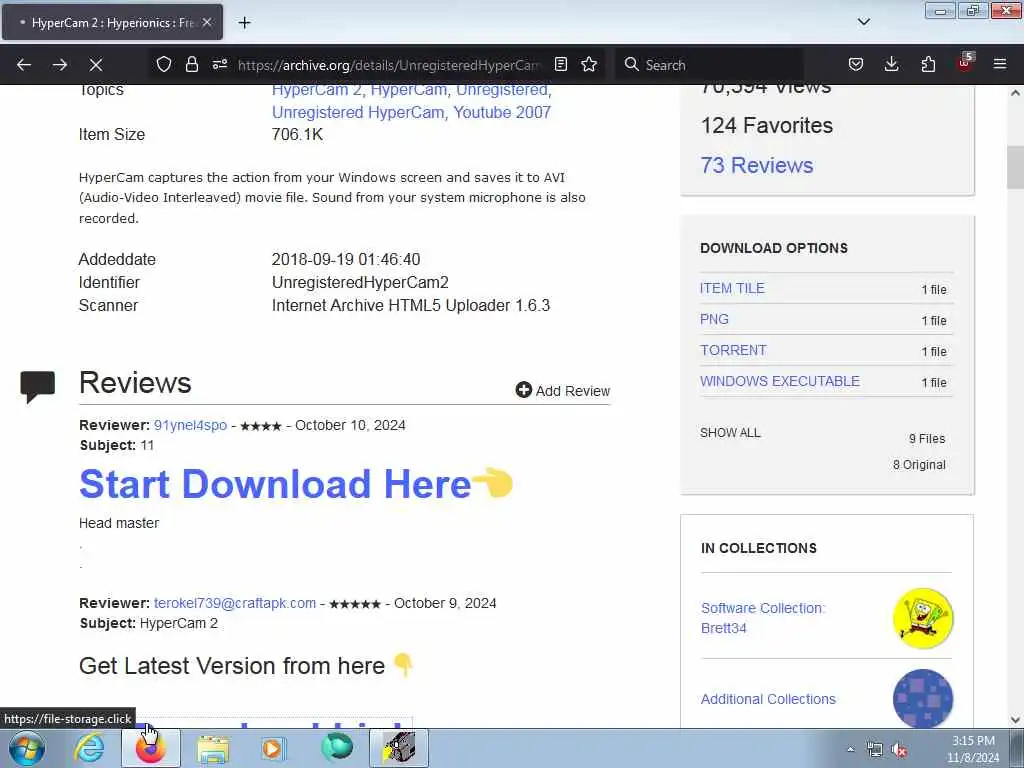Click the 8 Original count text
This screenshot has height=768, width=1024.
919,465
